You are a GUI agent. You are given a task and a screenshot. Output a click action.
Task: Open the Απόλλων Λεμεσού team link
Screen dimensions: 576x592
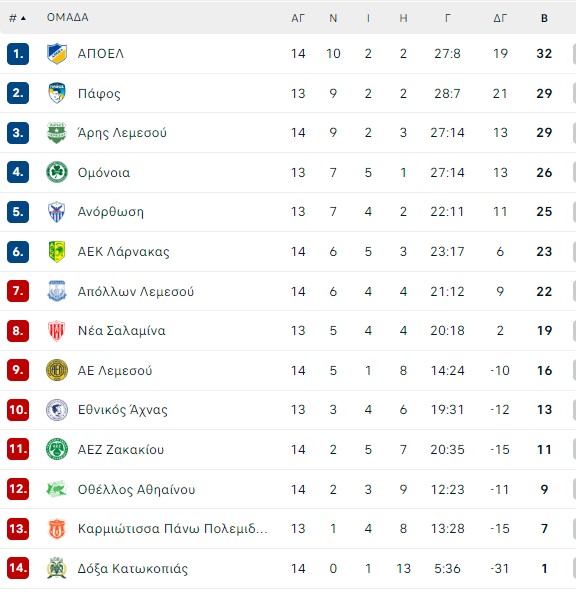click(x=136, y=291)
